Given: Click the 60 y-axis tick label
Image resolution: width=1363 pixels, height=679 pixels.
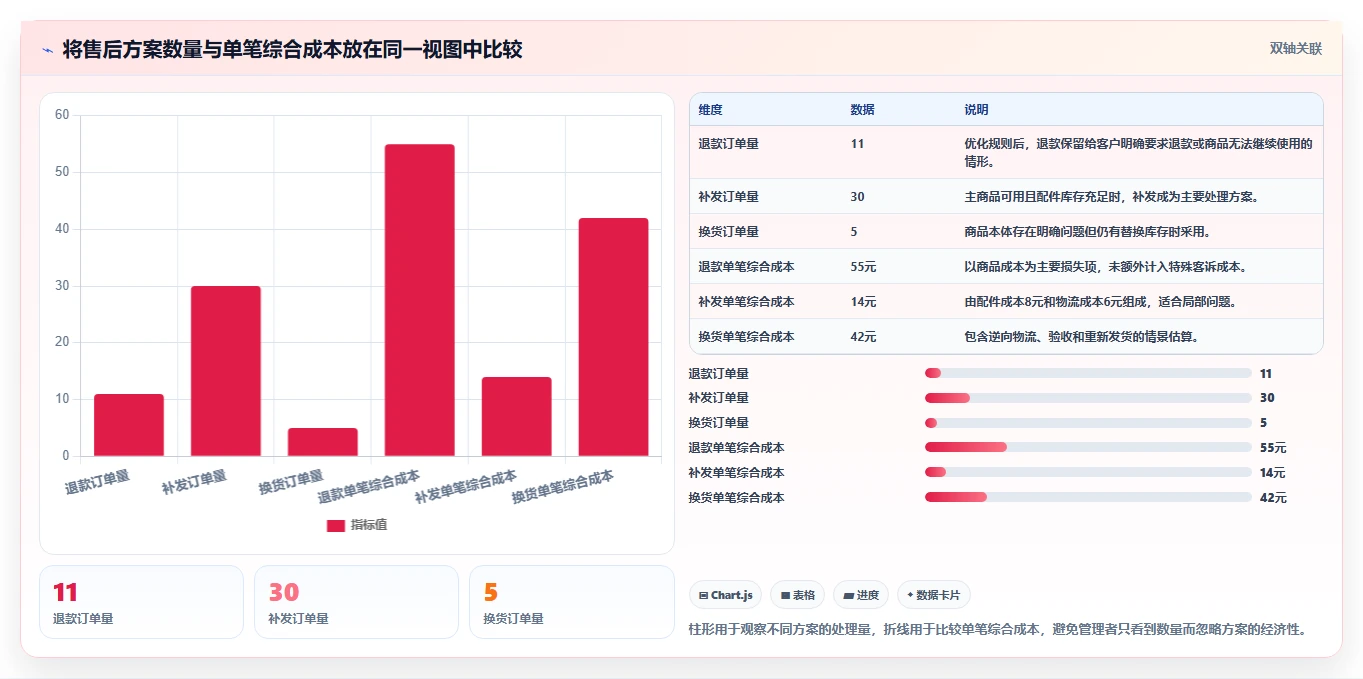Looking at the screenshot, I should pyautogui.click(x=62, y=115).
